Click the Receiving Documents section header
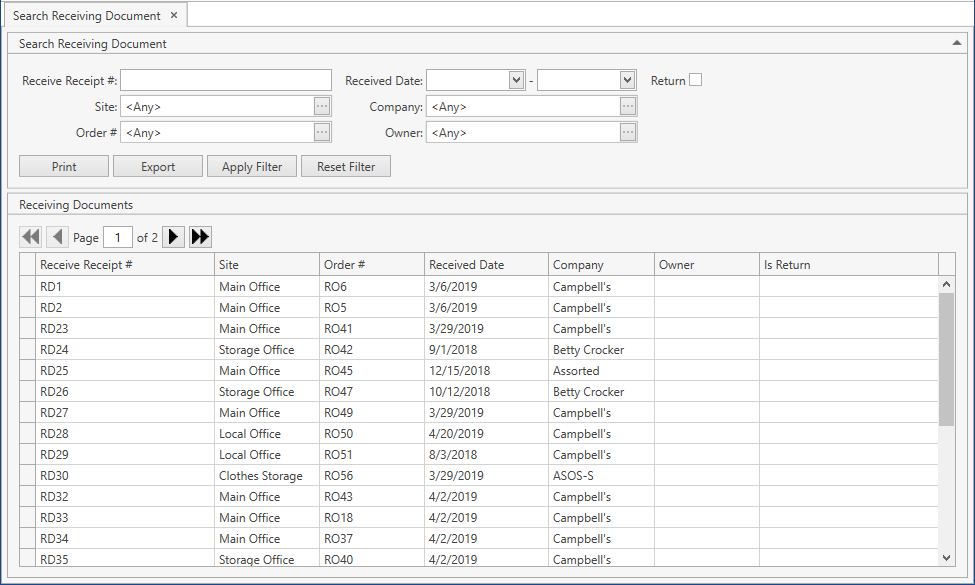Image resolution: width=975 pixels, height=585 pixels. (75, 204)
